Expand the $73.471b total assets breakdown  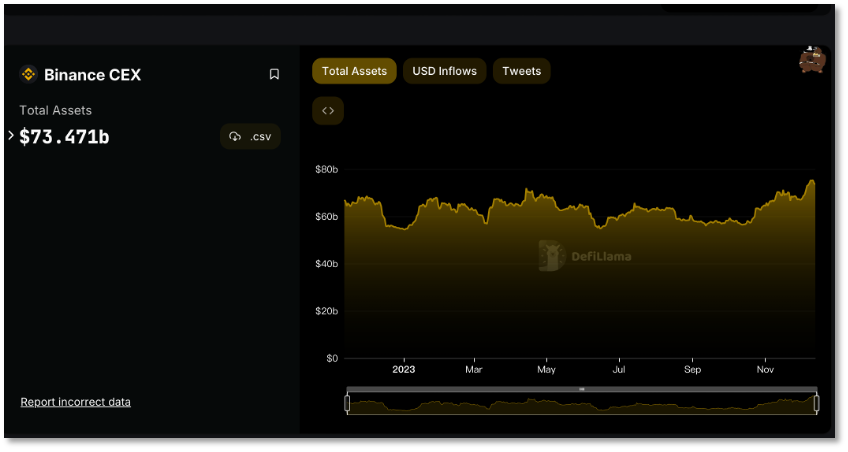pos(11,136)
